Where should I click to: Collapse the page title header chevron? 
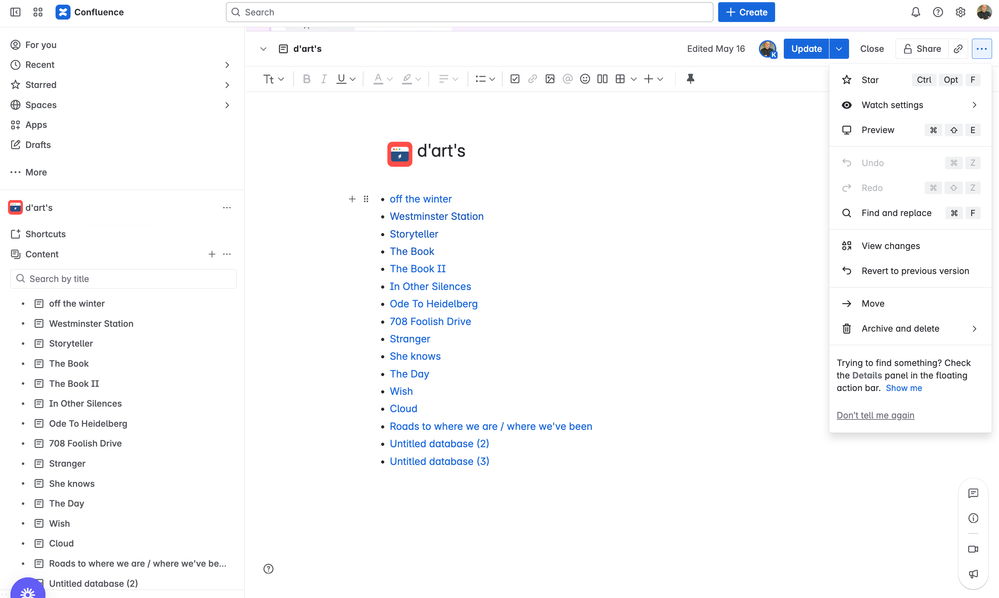coord(263,49)
